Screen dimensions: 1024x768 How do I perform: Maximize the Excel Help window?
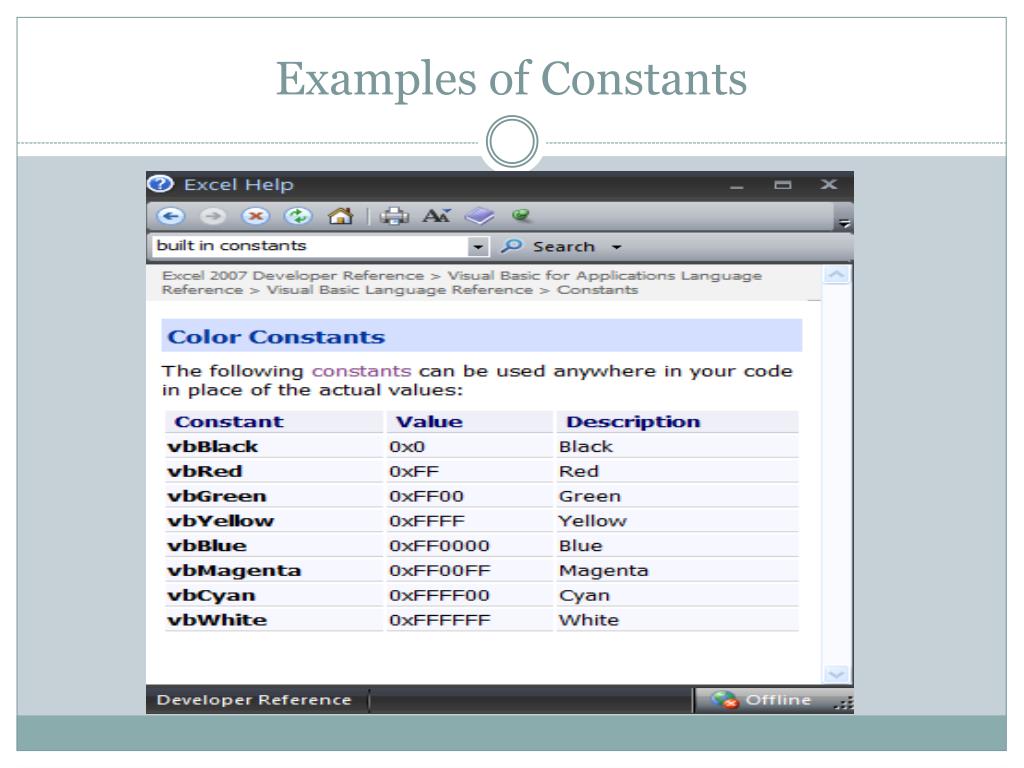coord(782,185)
